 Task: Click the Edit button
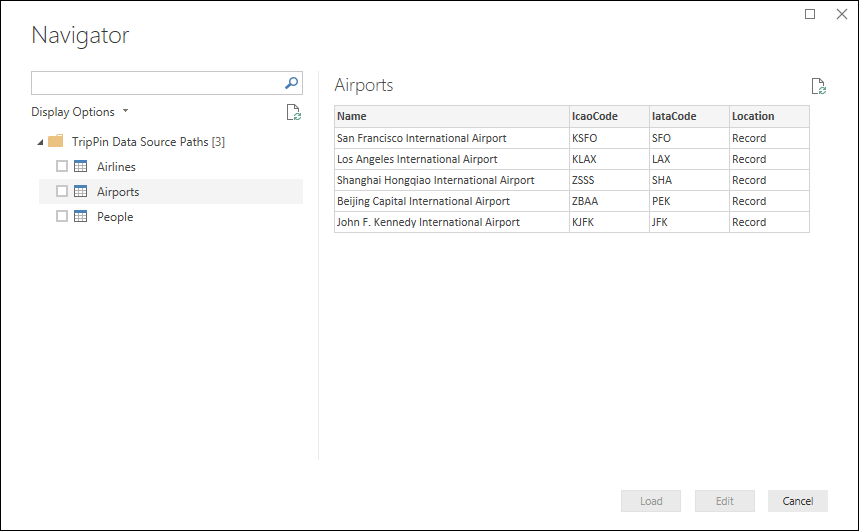[x=725, y=501]
